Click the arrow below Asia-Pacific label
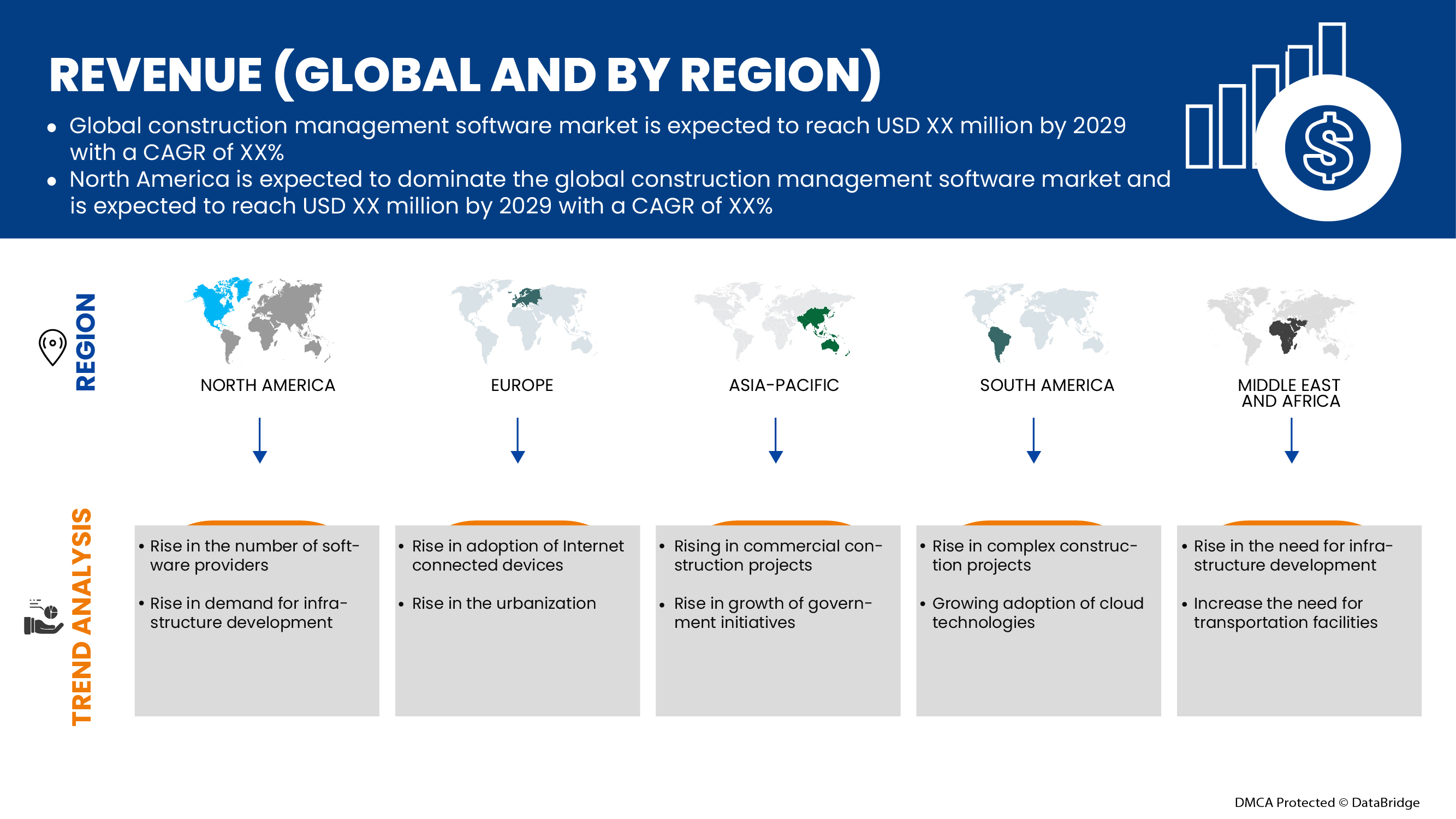Screen dimensions: 1456x819 point(775,440)
